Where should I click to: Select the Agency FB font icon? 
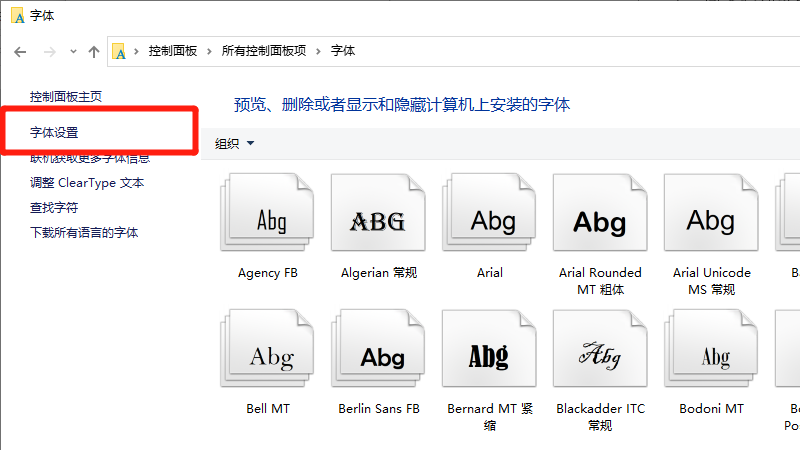(267, 212)
